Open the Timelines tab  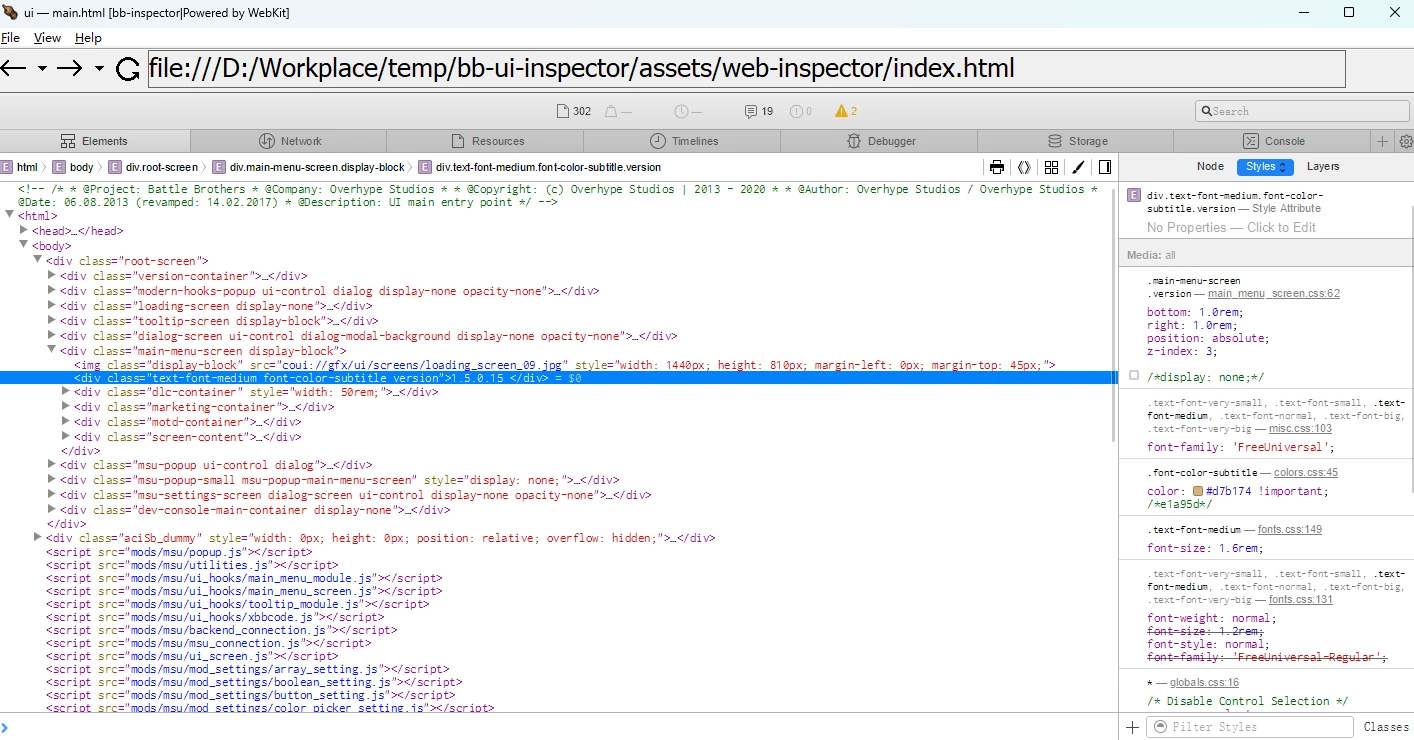[x=683, y=141]
